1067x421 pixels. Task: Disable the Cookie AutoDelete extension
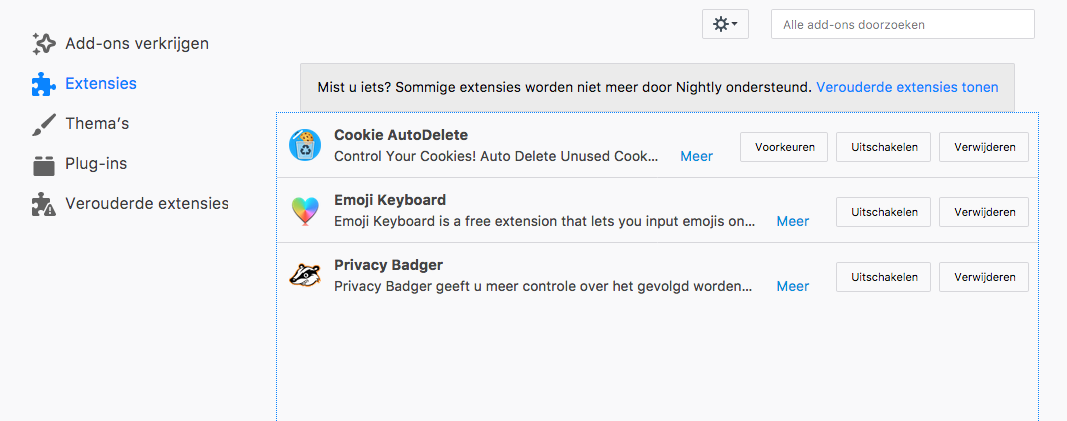[x=883, y=147]
